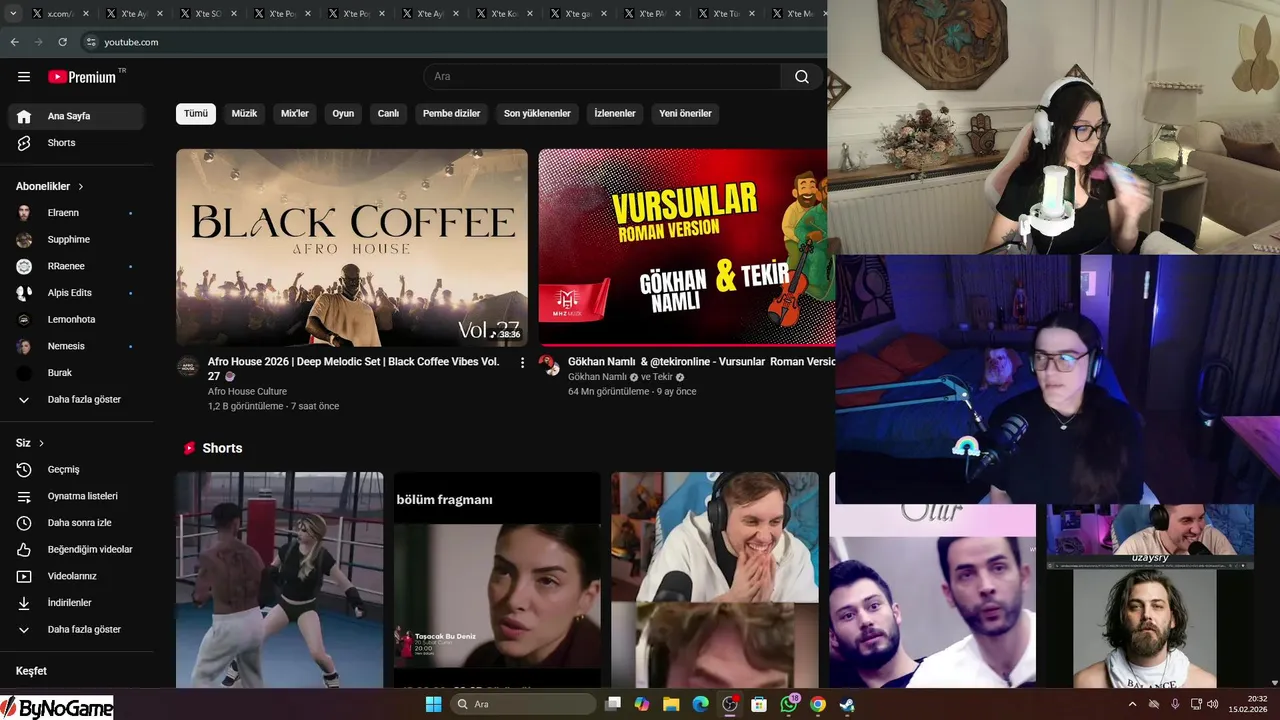Image resolution: width=1280 pixels, height=720 pixels.
Task: Switch to the x.com browser tab
Action: (x=59, y=14)
